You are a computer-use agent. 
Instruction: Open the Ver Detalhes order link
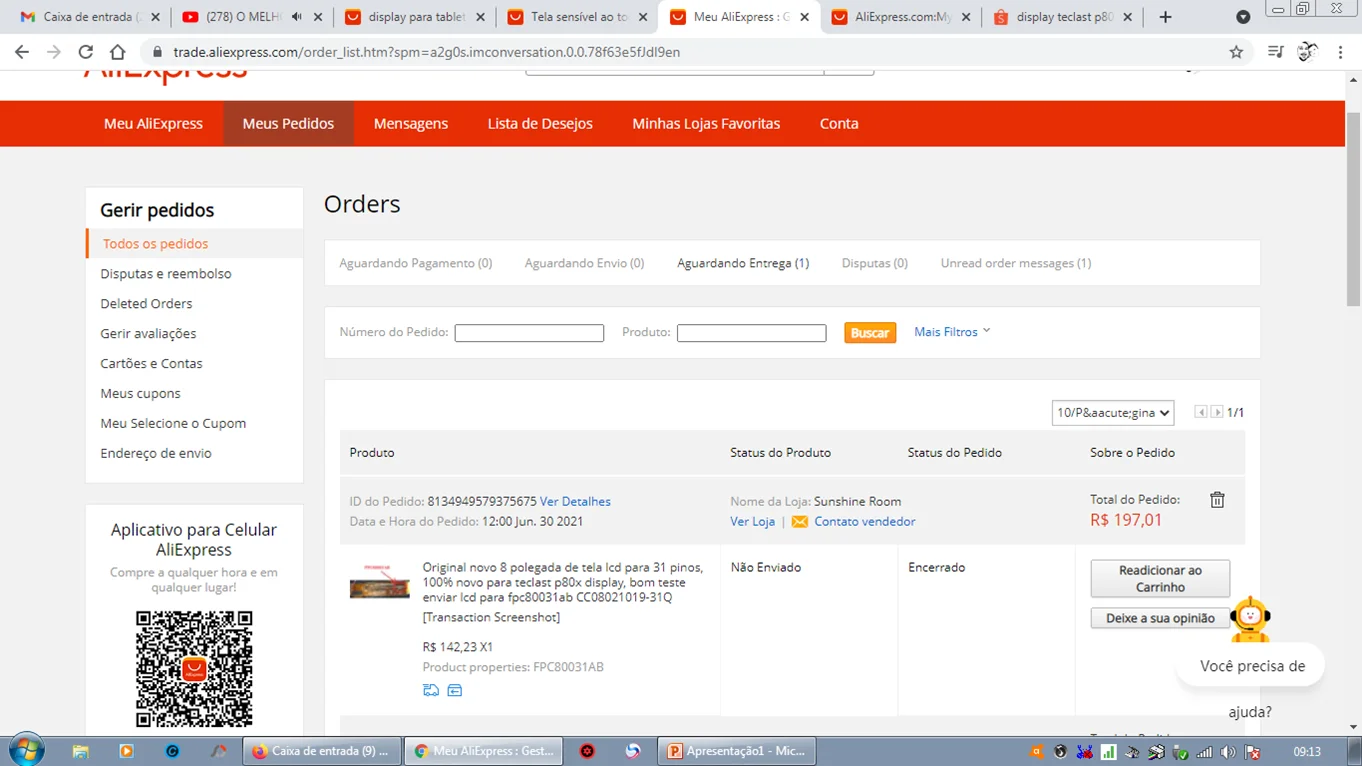click(575, 502)
